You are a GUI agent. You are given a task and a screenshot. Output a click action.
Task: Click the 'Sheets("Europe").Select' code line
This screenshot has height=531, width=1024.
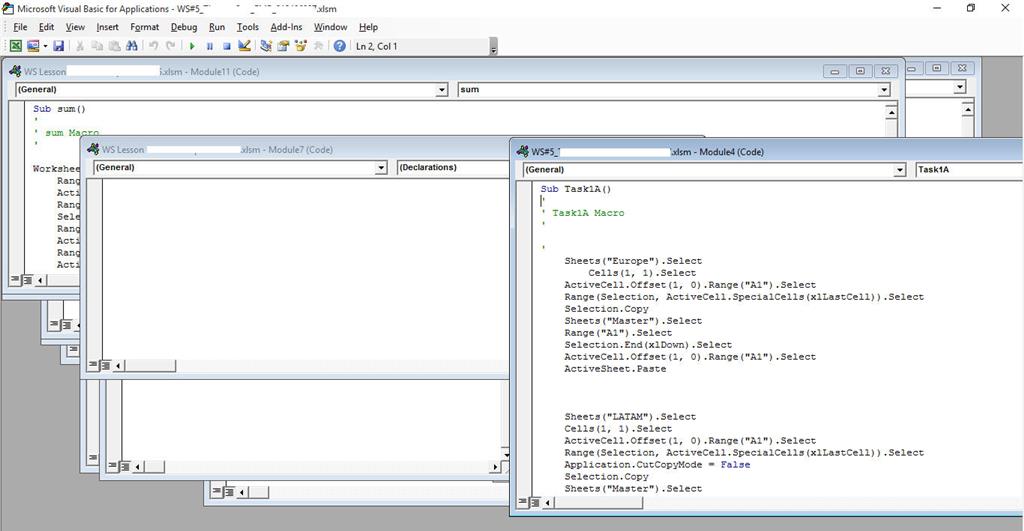point(633,261)
